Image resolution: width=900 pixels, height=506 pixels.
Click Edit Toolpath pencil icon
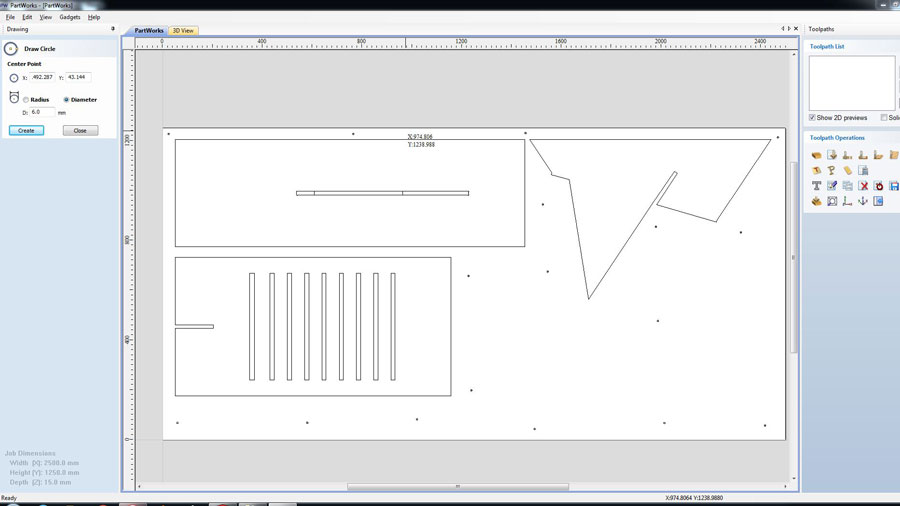point(832,186)
